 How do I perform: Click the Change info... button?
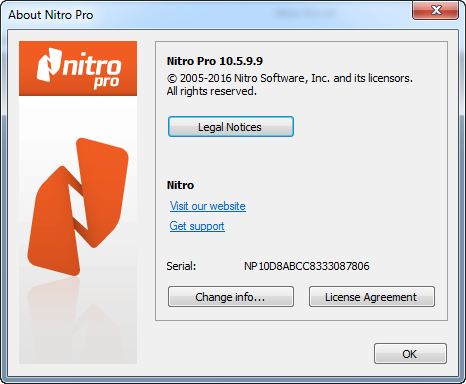231,296
